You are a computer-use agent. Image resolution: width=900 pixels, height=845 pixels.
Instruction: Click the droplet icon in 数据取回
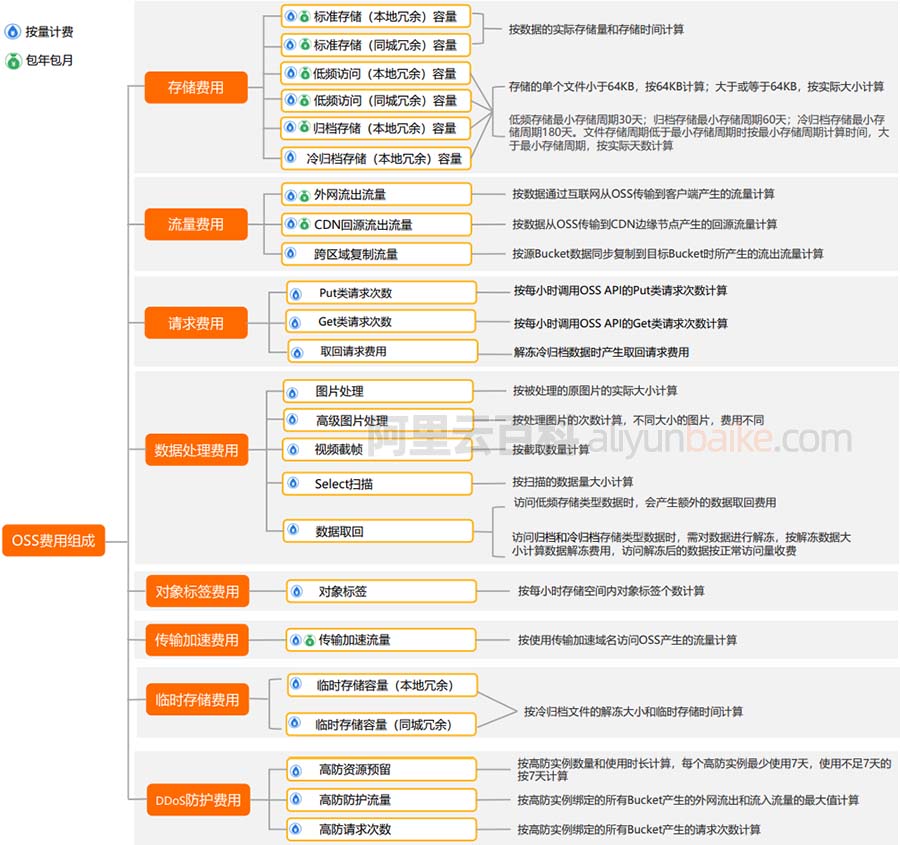tap(293, 529)
